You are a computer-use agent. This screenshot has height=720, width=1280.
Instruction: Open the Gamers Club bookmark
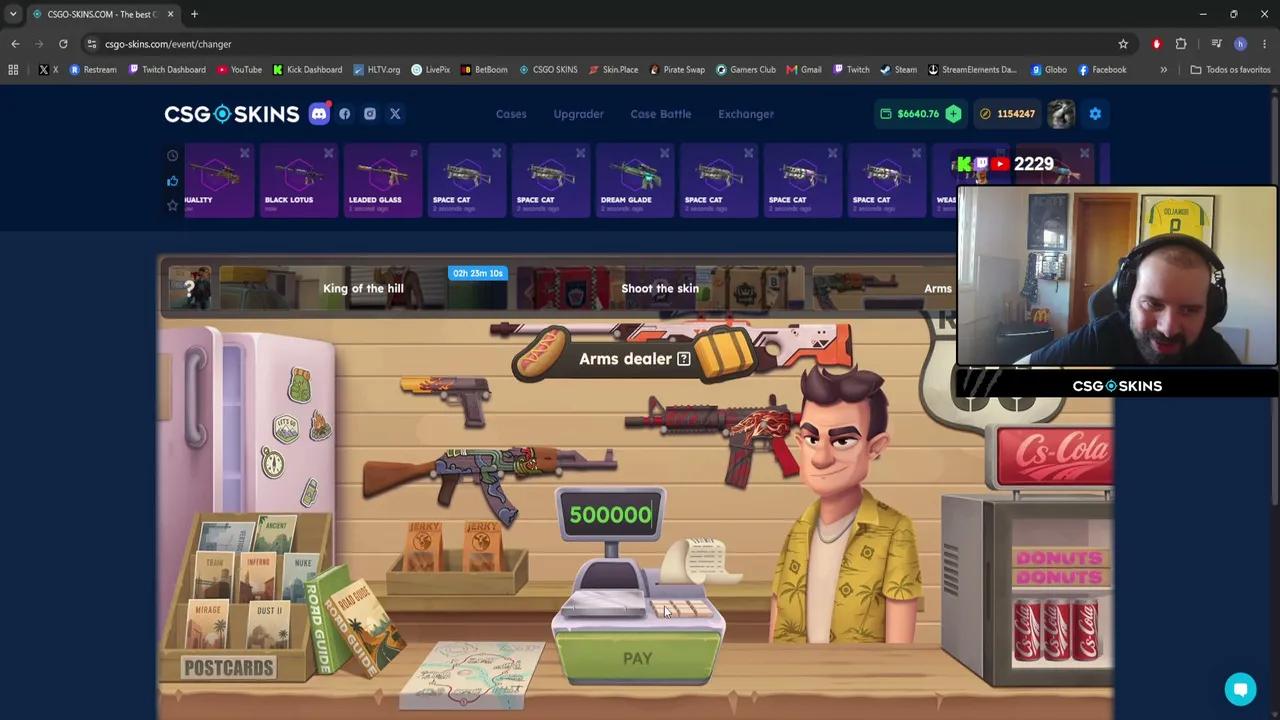coord(745,70)
